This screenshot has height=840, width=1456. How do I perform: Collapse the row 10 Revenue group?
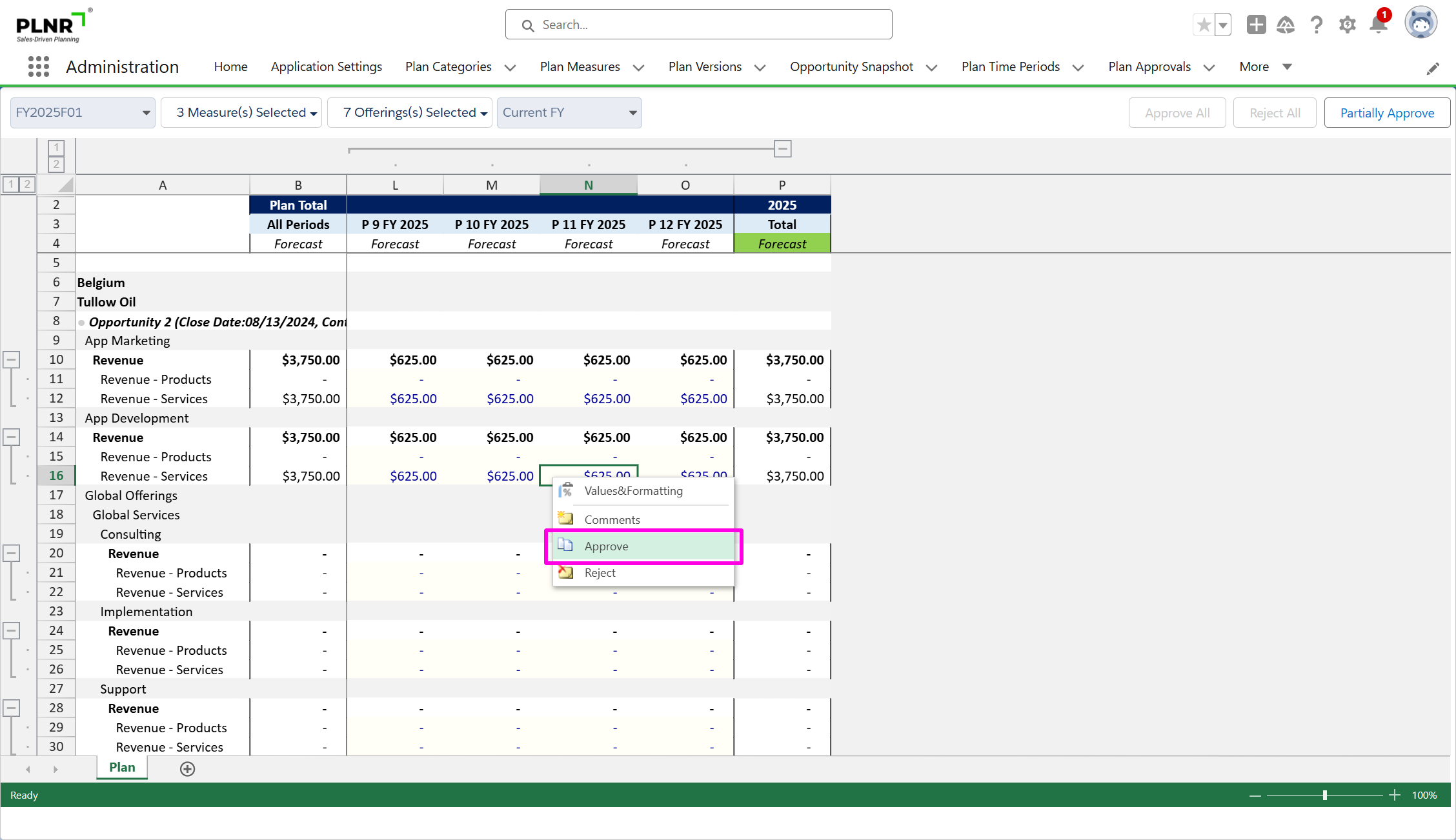point(12,359)
